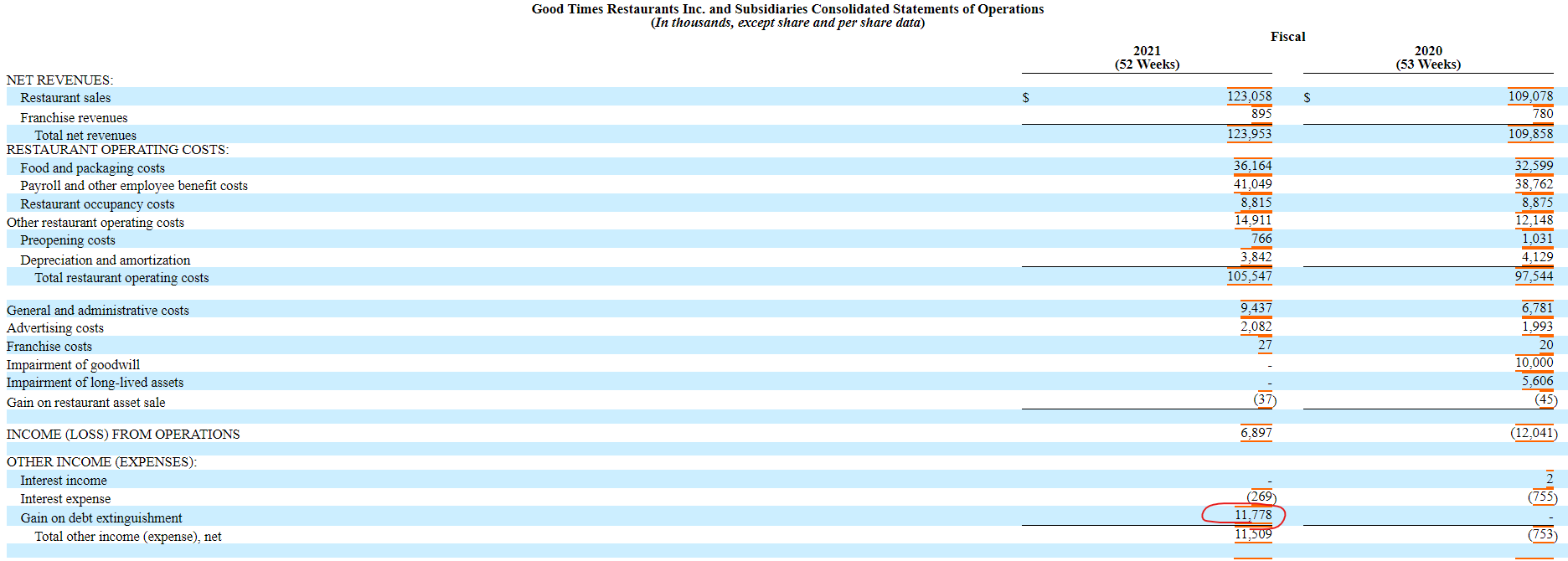The image size is (1568, 561).
Task: Select 2021 total other income 11,509
Action: (x=1252, y=534)
